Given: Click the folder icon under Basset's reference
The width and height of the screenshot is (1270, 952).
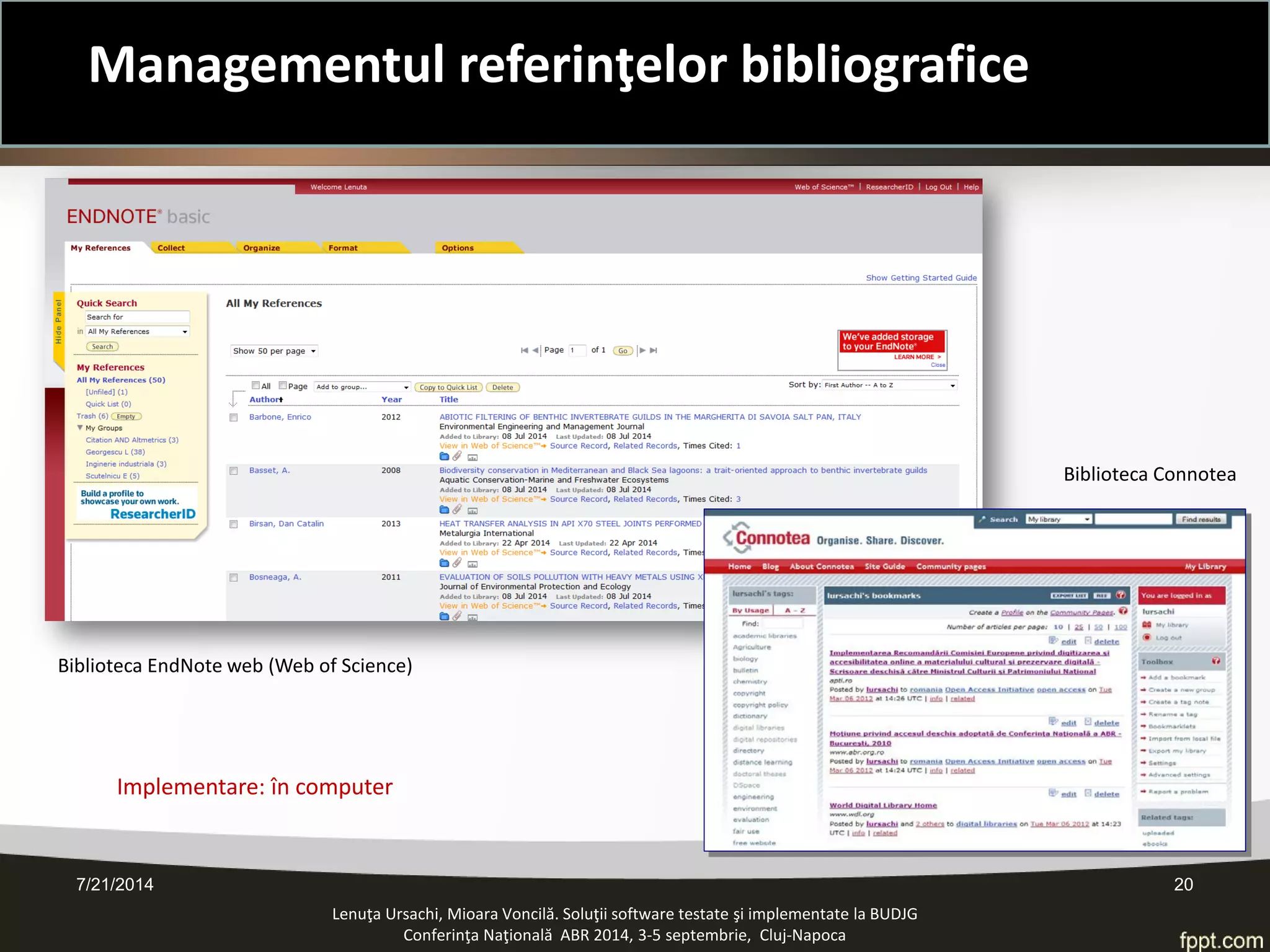Looking at the screenshot, I should pyautogui.click(x=444, y=510).
